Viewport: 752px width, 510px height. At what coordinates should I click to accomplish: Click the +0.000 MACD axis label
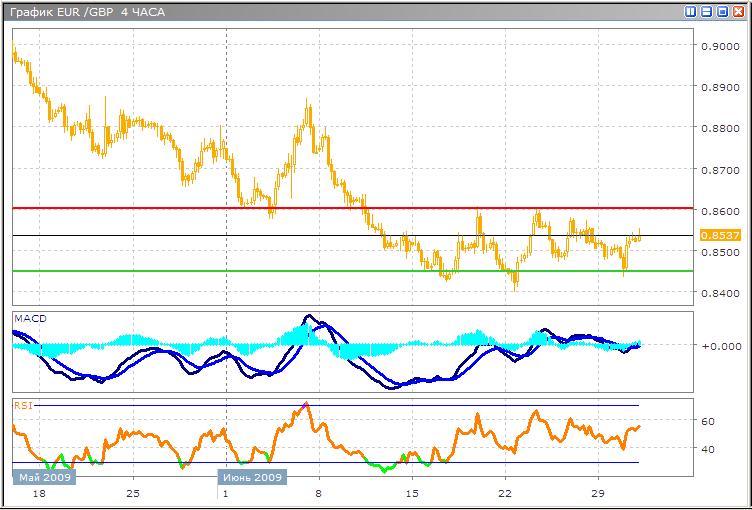point(720,346)
